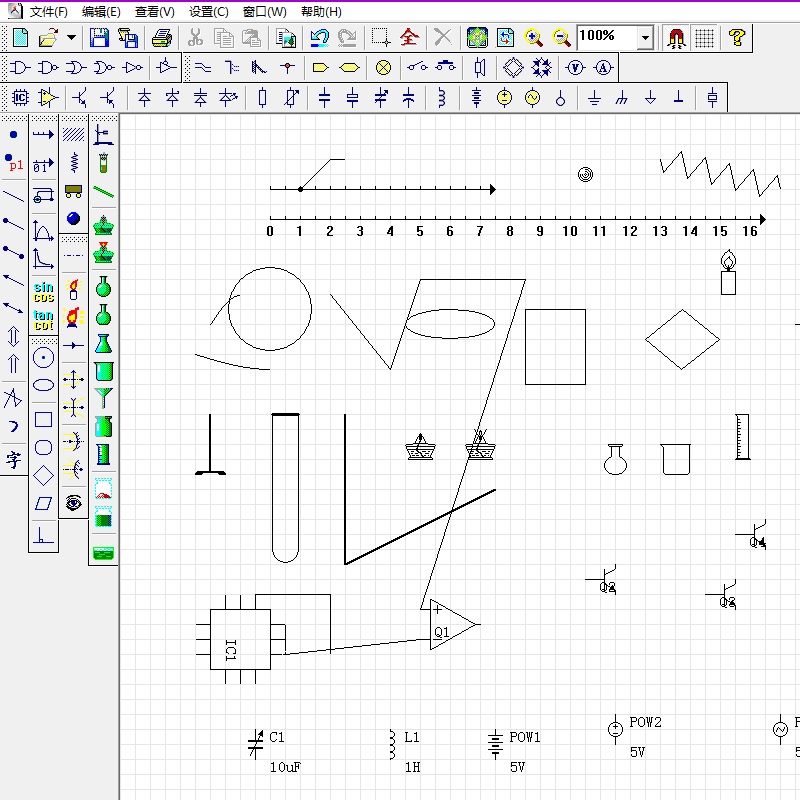Image resolution: width=800 pixels, height=800 pixels.
Task: Select the diamond shape in the palette
Action: pos(43,476)
